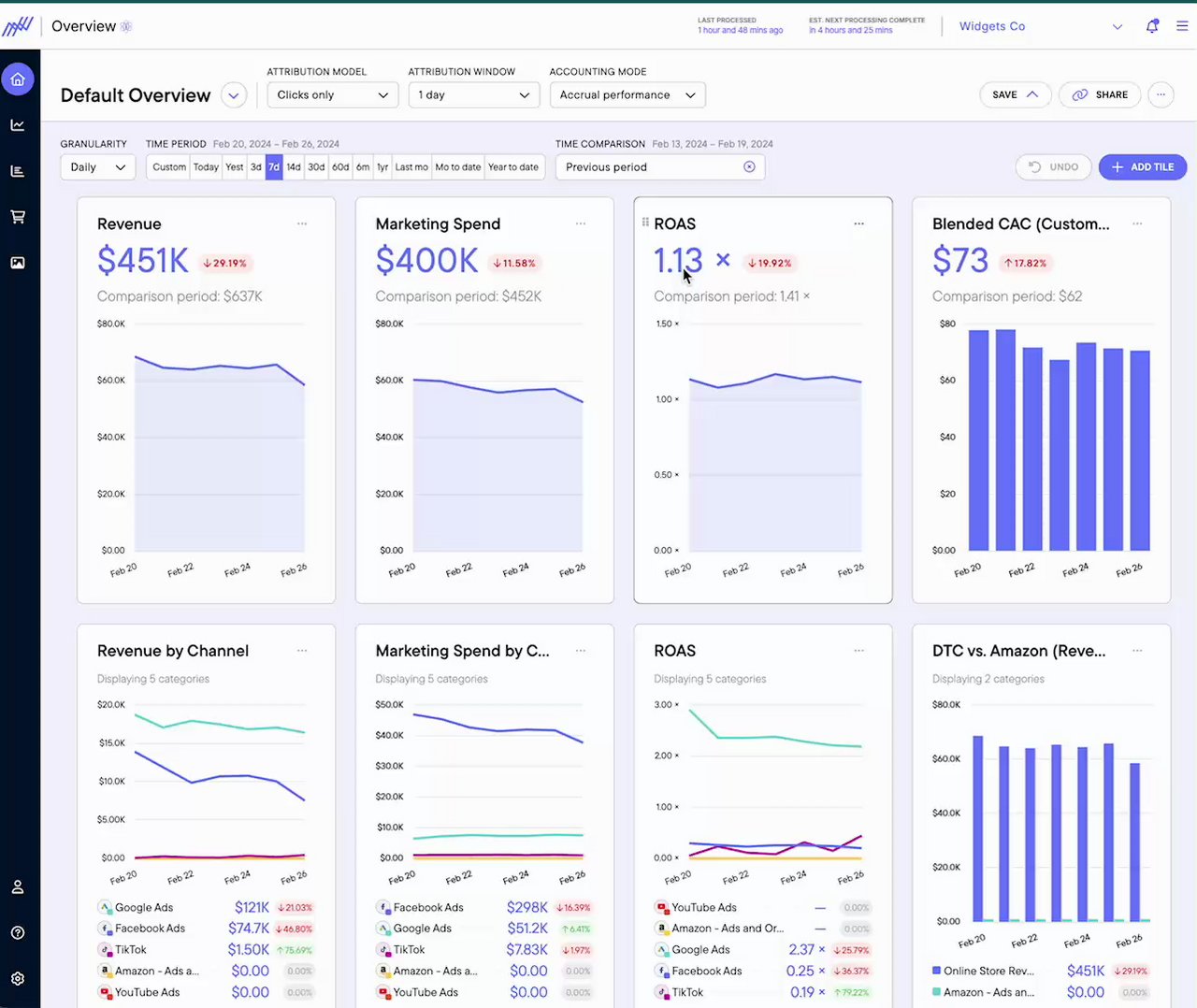Grab the drag handle on the ROAS tile
The height and width of the screenshot is (1008, 1197).
tap(645, 223)
